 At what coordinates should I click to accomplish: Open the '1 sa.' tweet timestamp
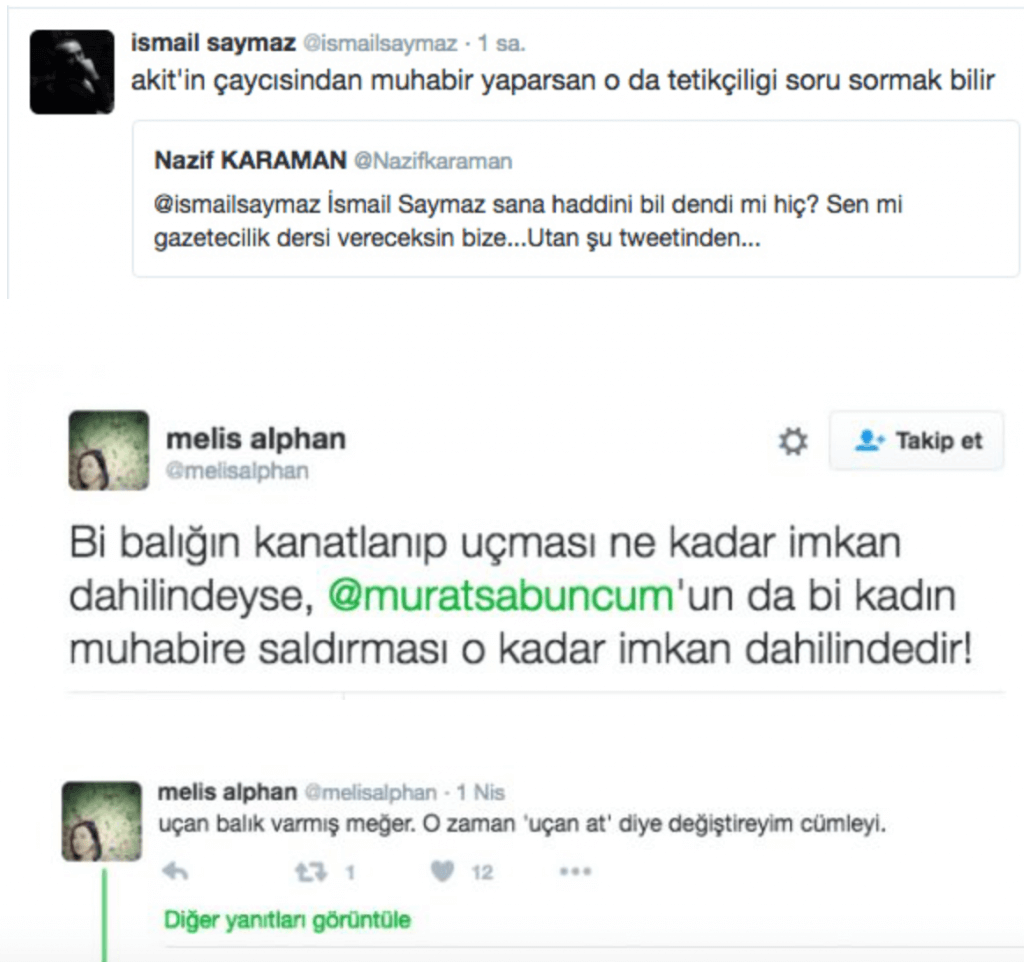click(x=502, y=44)
